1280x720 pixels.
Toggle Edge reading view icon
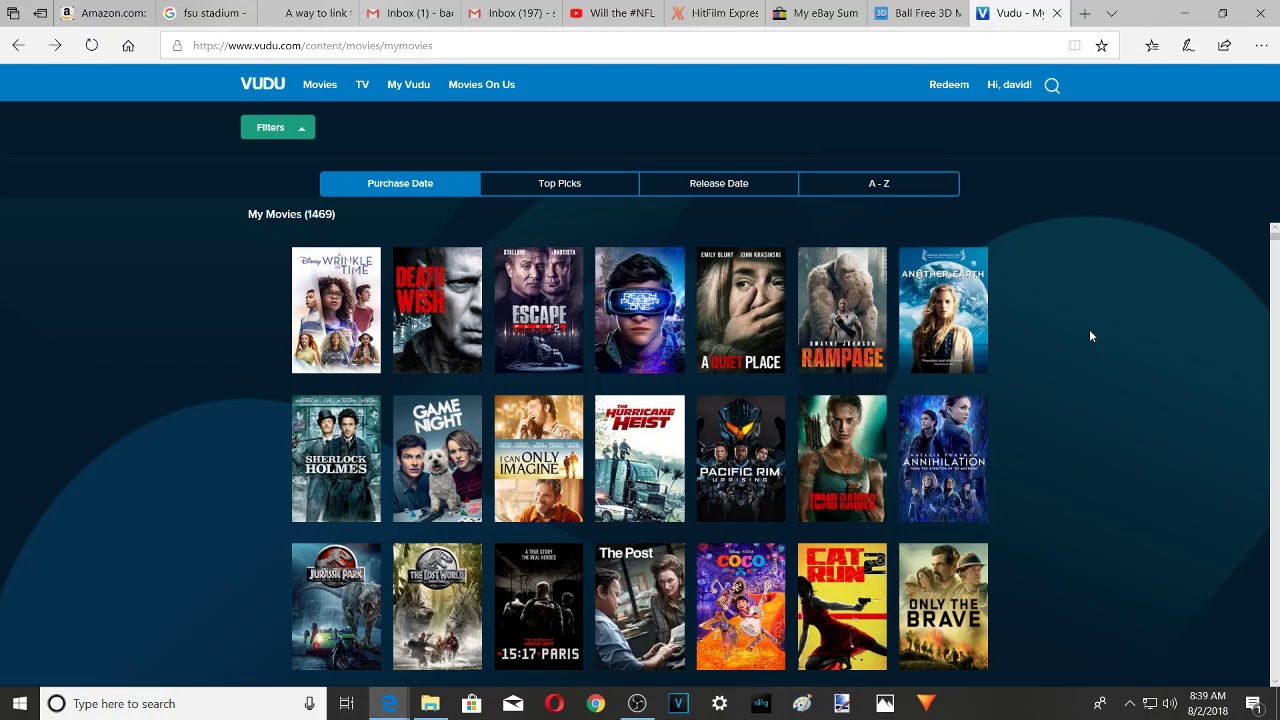(1074, 45)
